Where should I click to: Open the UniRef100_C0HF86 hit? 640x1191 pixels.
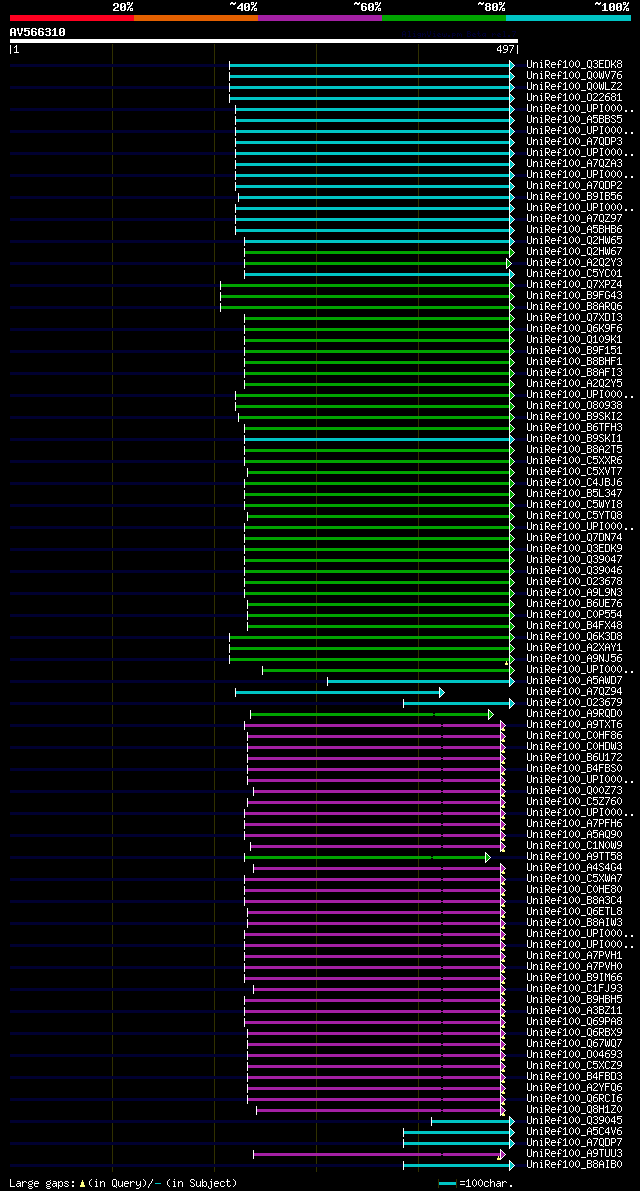(574, 736)
